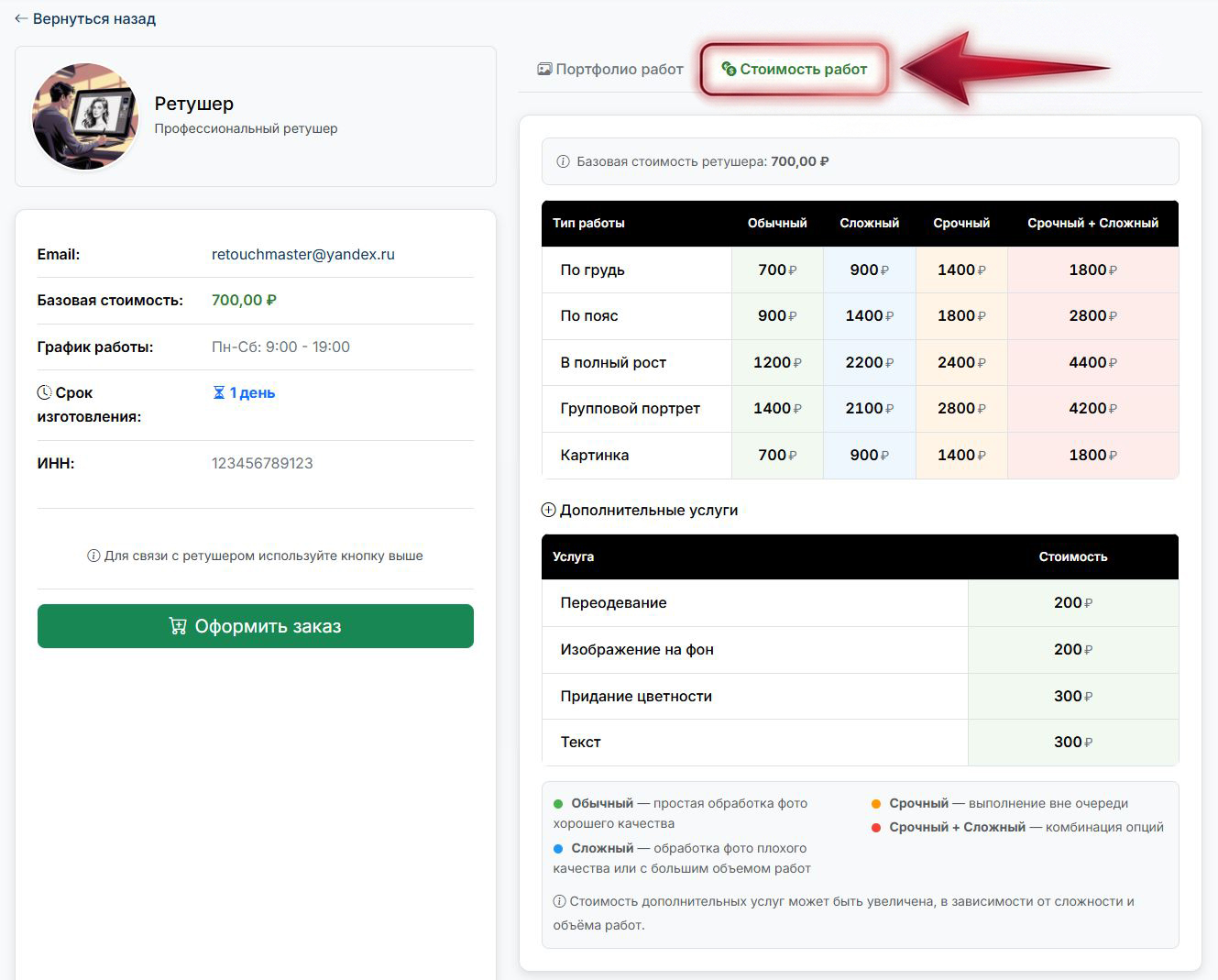
Task: Select the По грудь Обычный 700 price cell
Action: point(776,270)
